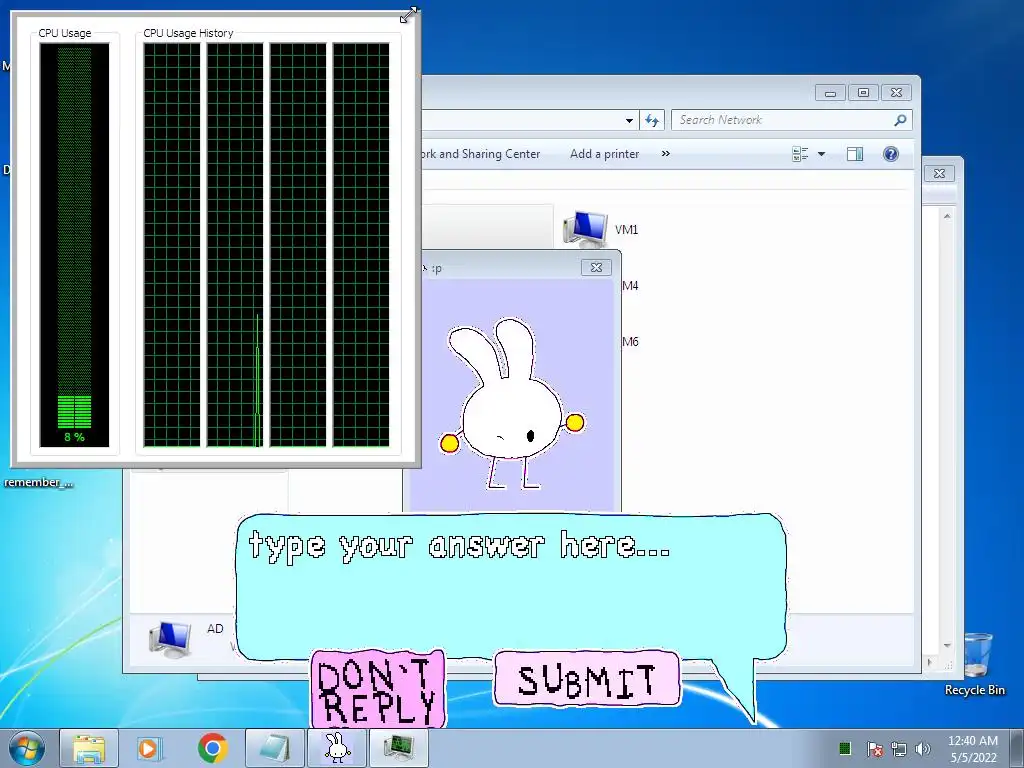Open the view options dropdown arrow

pyautogui.click(x=822, y=154)
